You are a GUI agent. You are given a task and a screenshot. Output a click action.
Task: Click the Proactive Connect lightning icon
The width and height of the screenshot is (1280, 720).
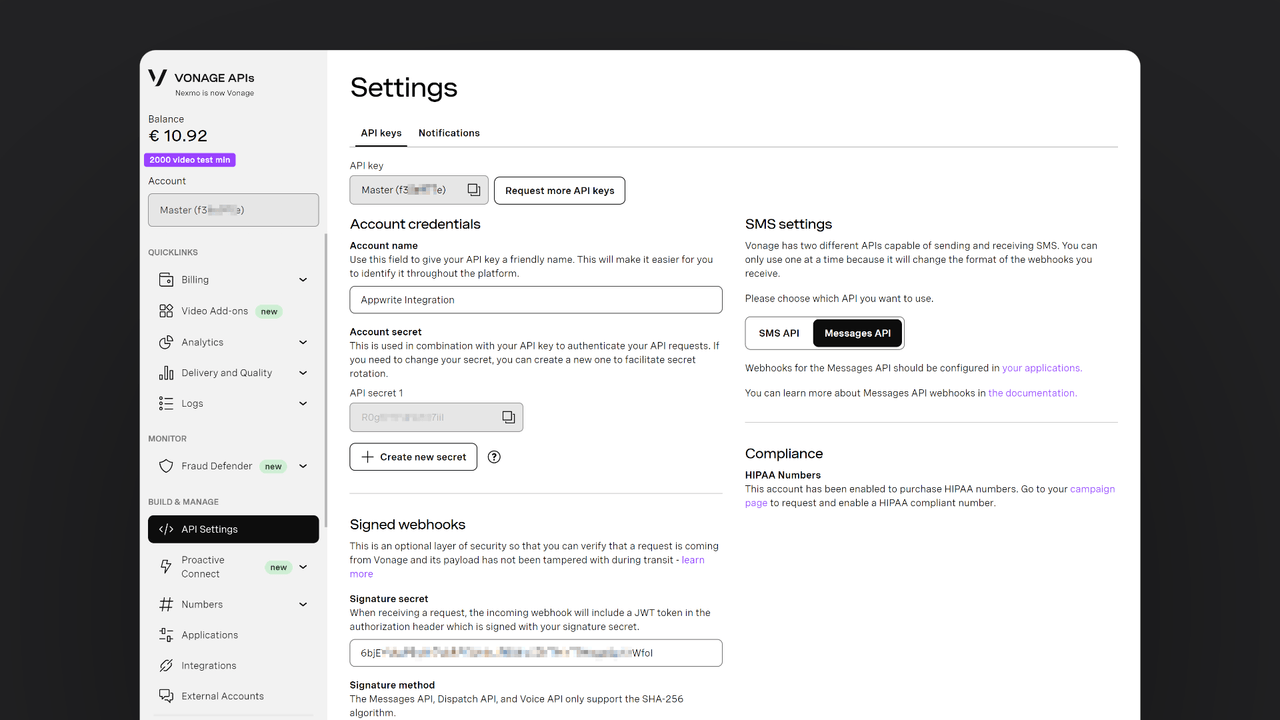pos(166,567)
